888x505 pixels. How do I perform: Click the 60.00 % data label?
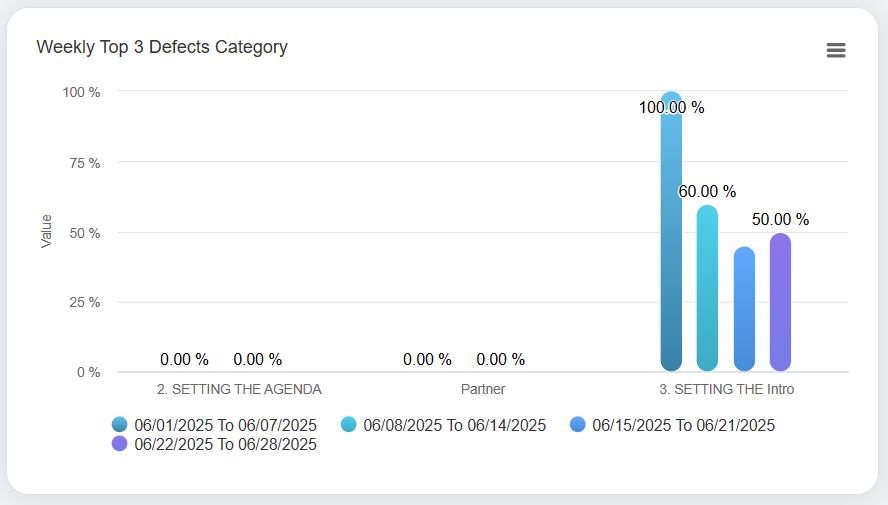pyautogui.click(x=707, y=191)
